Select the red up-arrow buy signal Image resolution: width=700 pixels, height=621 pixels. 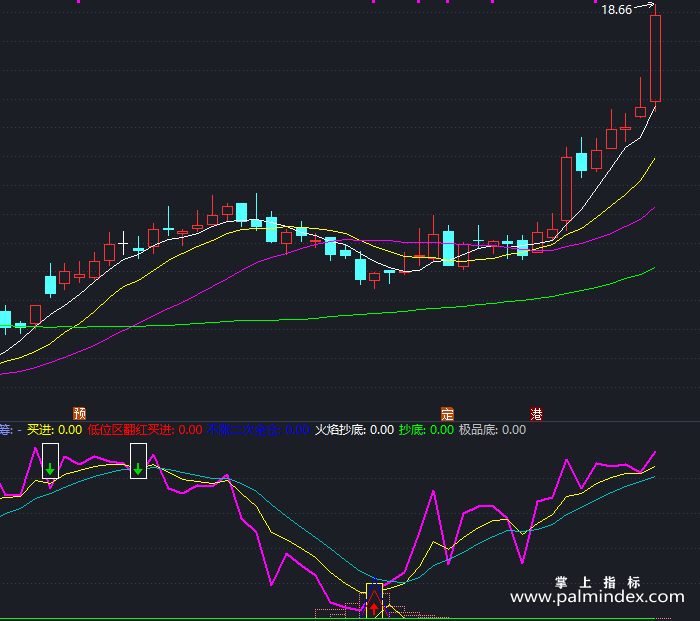[x=374, y=608]
